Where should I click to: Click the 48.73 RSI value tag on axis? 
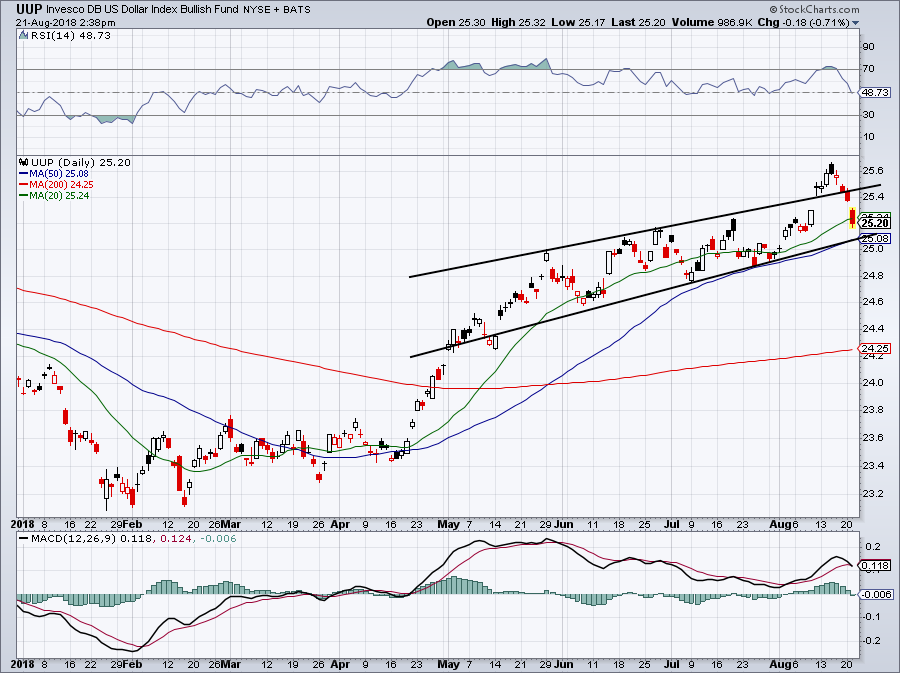875,92
